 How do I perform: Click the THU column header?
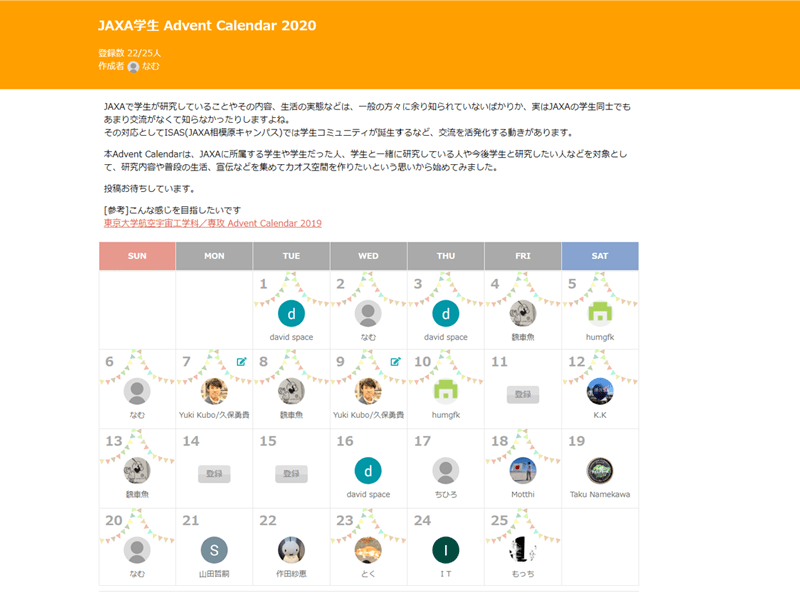(445, 256)
